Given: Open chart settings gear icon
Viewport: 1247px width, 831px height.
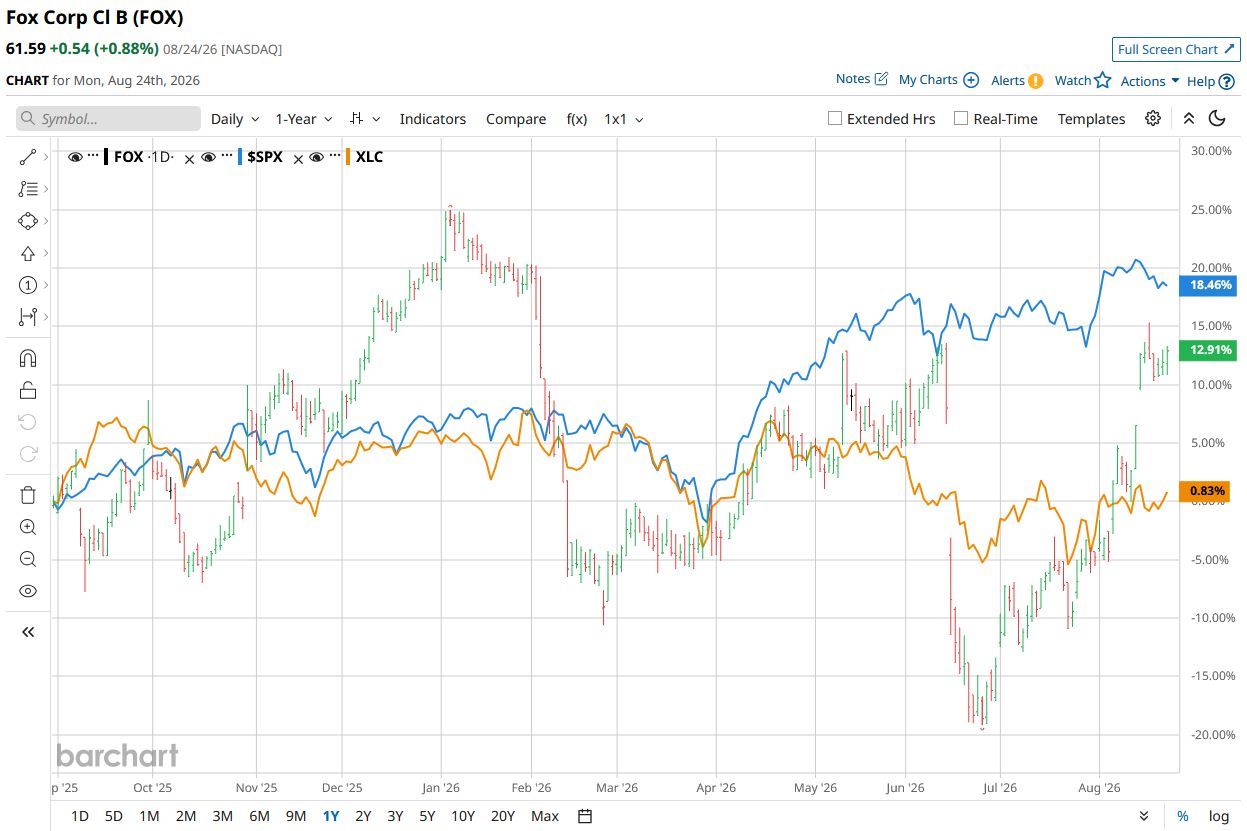Looking at the screenshot, I should [x=1153, y=118].
